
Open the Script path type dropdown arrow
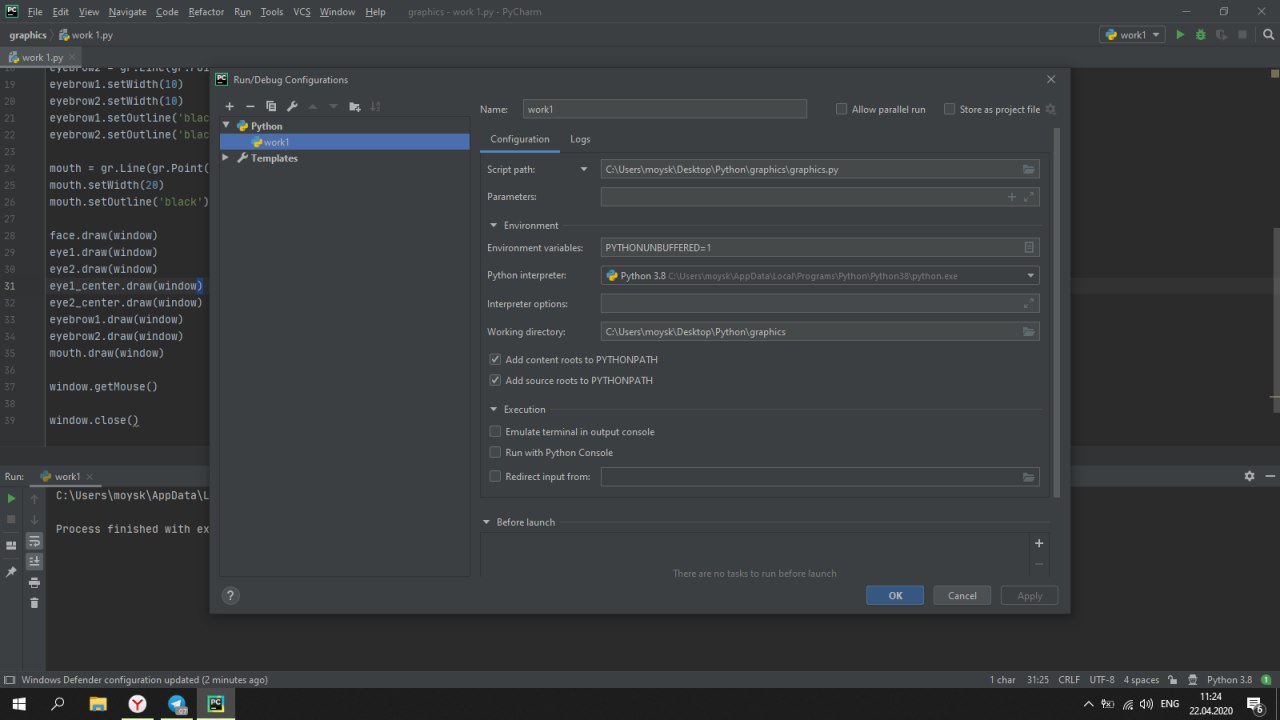click(584, 169)
